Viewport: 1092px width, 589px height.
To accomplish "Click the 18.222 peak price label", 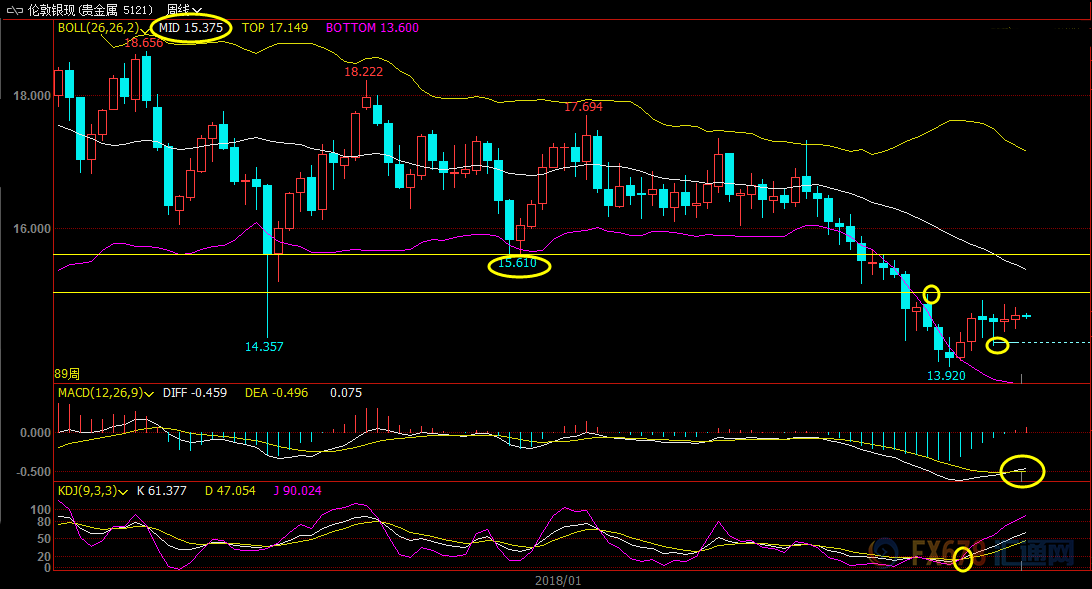I will (x=363, y=72).
